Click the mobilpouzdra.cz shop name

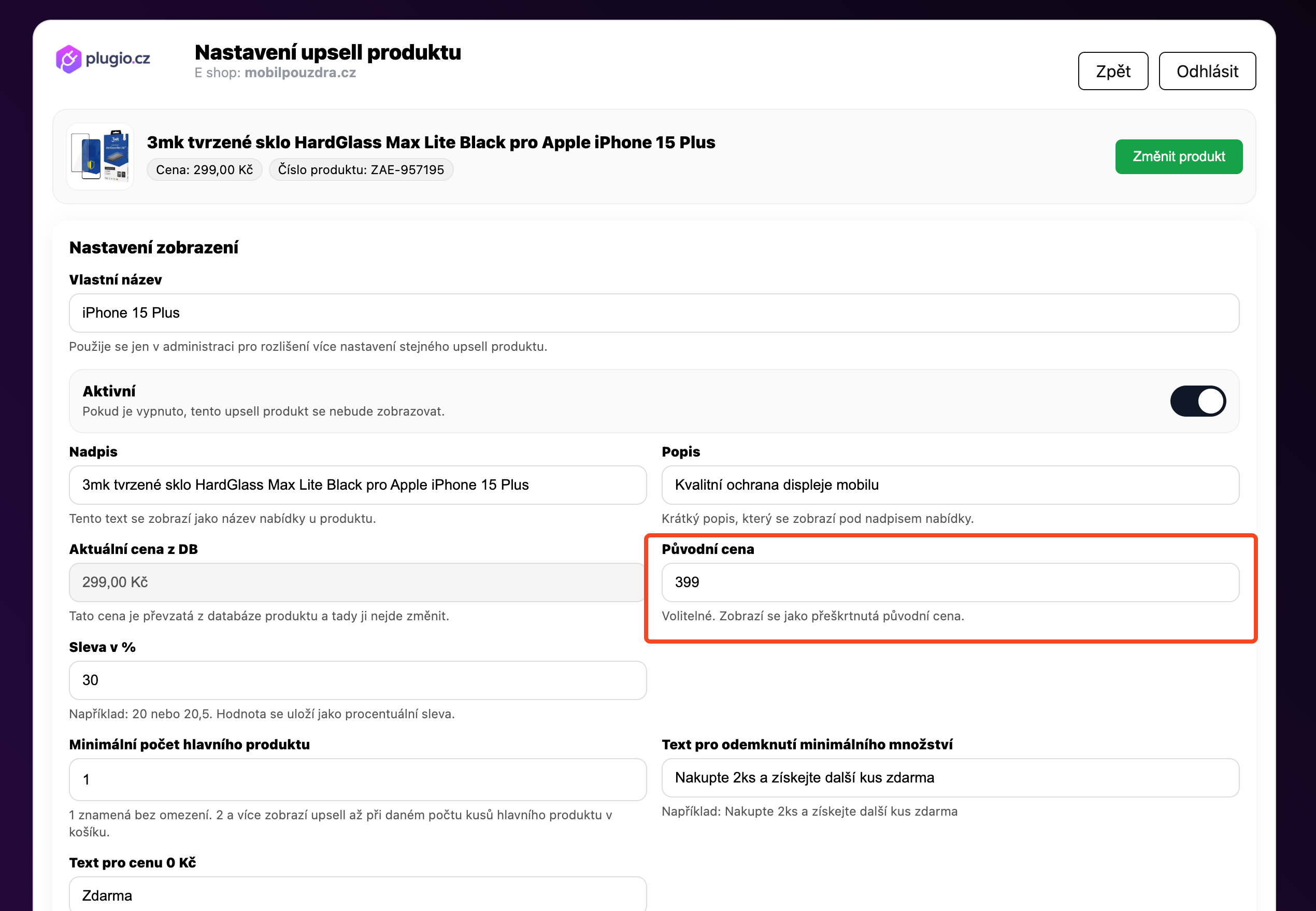click(300, 73)
